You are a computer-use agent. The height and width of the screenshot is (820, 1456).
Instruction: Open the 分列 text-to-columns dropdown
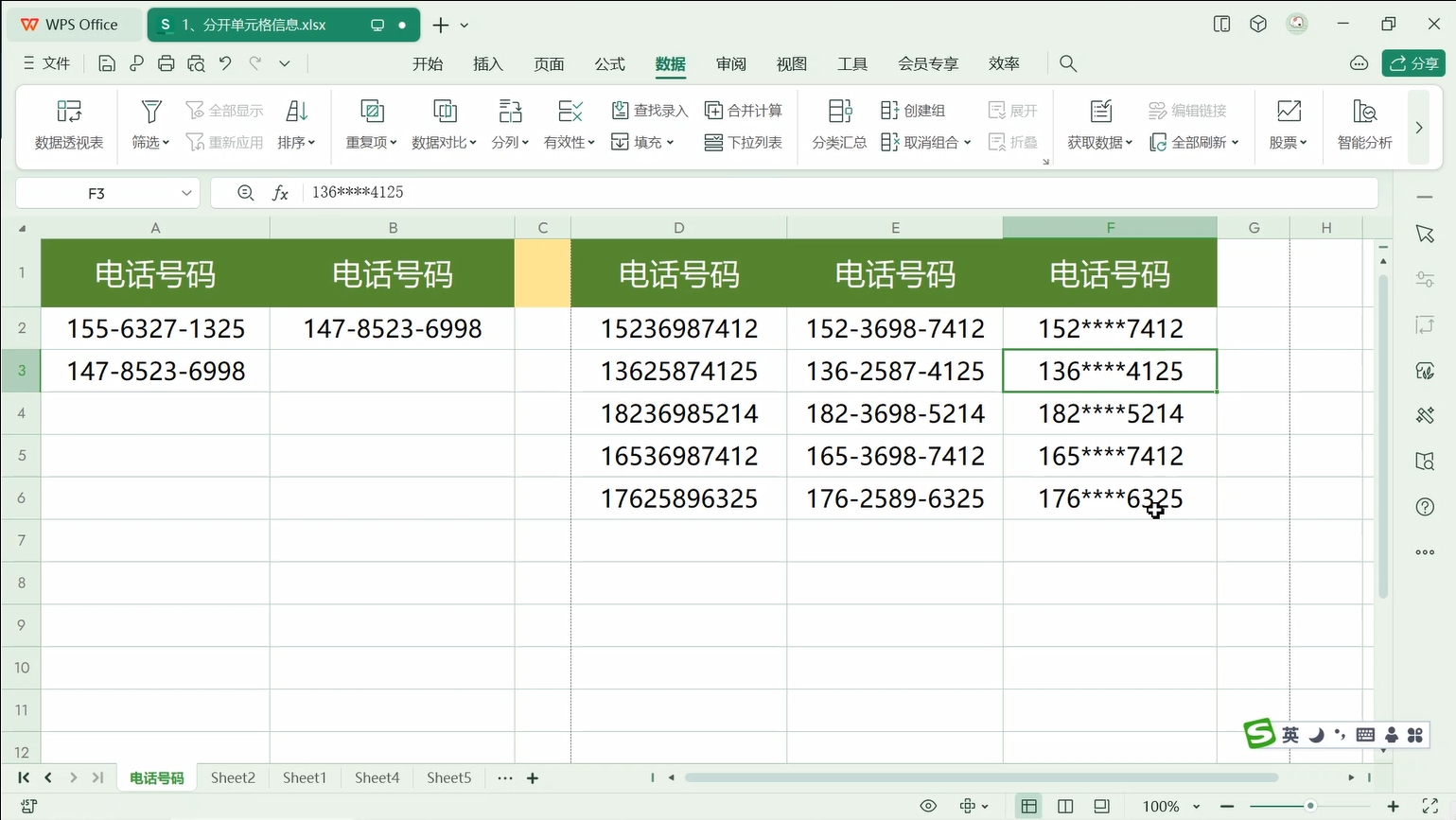[x=510, y=125]
